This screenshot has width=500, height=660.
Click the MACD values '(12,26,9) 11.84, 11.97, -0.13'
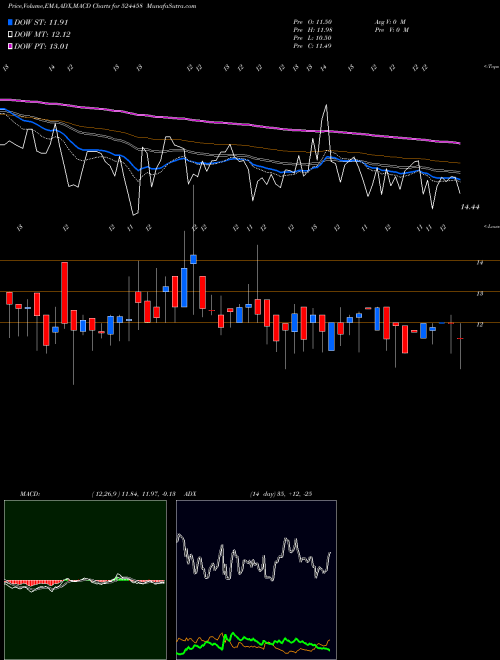(x=136, y=494)
